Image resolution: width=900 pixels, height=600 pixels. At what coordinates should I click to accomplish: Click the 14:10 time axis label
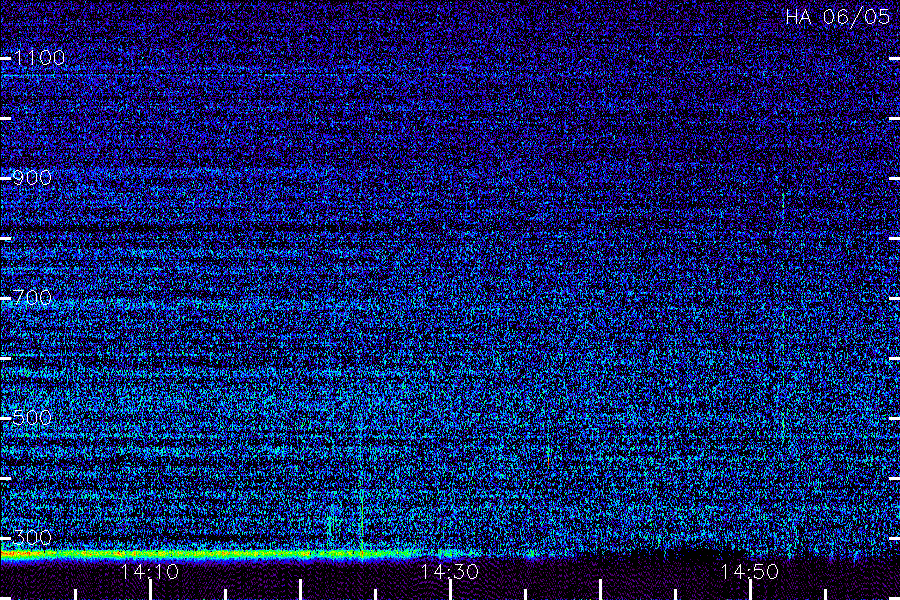pos(150,572)
